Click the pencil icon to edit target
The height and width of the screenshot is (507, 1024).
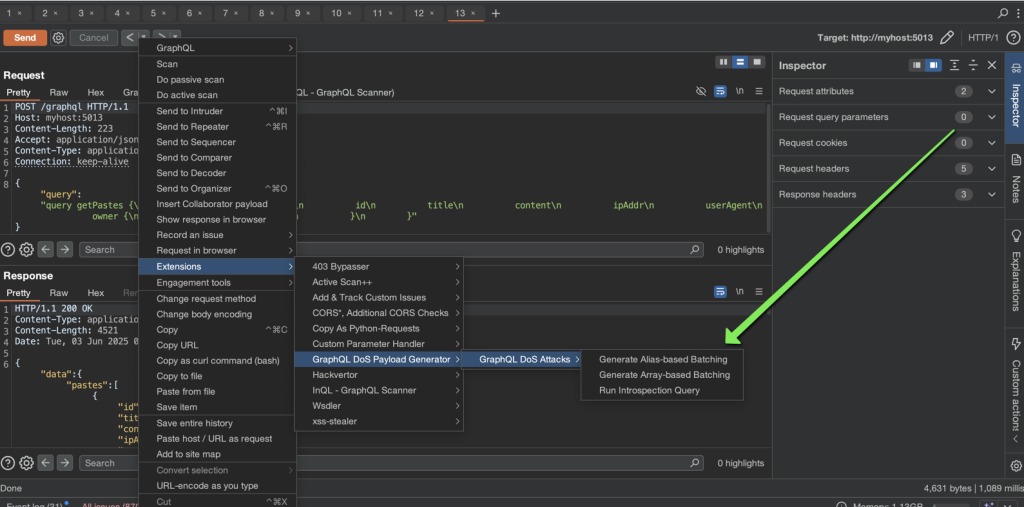(947, 38)
